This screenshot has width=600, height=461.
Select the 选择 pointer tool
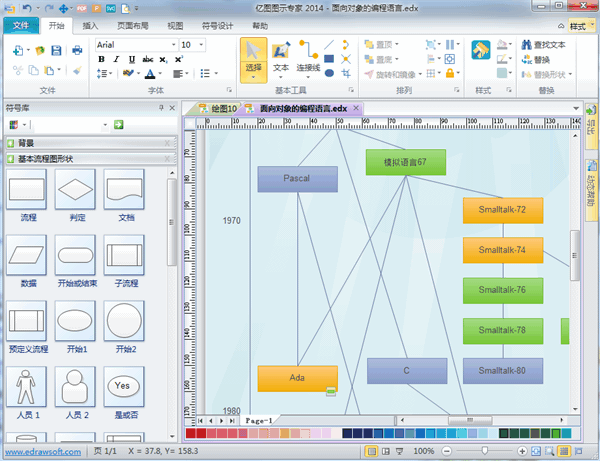click(x=253, y=56)
